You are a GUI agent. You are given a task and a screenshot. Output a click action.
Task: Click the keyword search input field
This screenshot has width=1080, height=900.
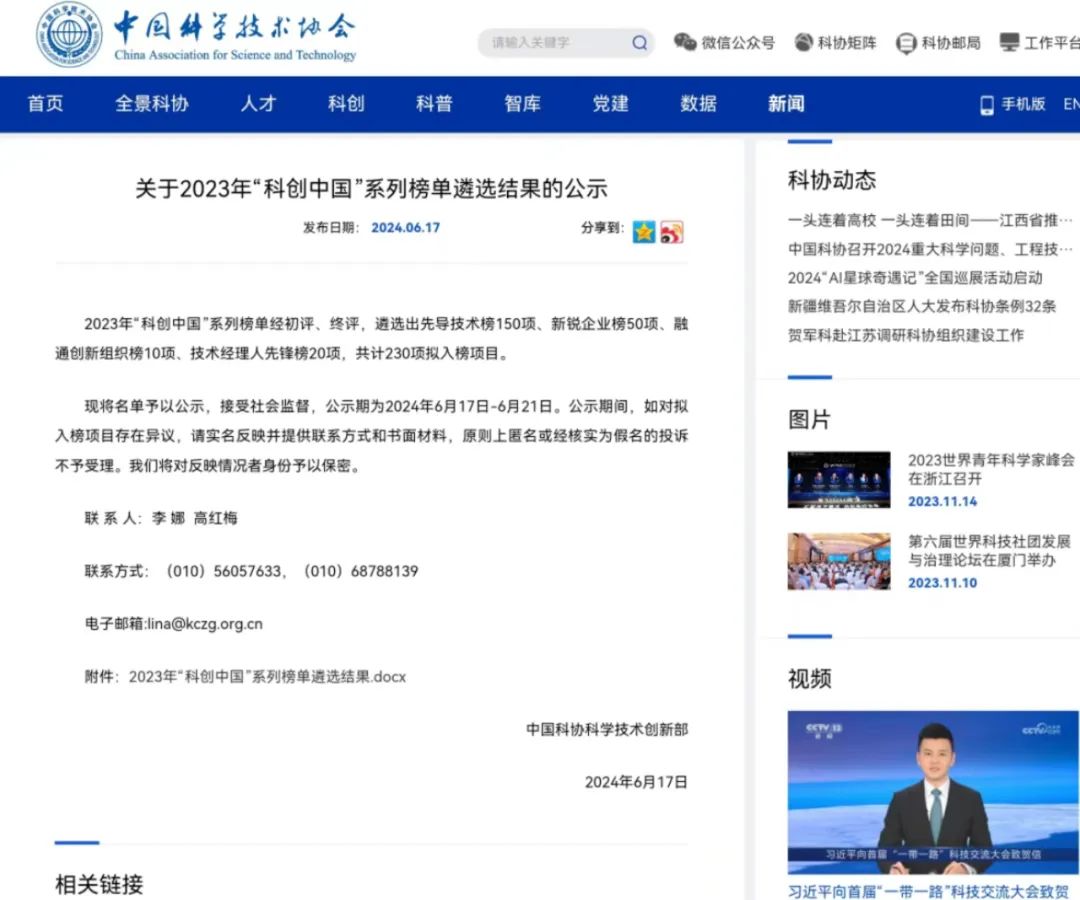click(x=555, y=43)
